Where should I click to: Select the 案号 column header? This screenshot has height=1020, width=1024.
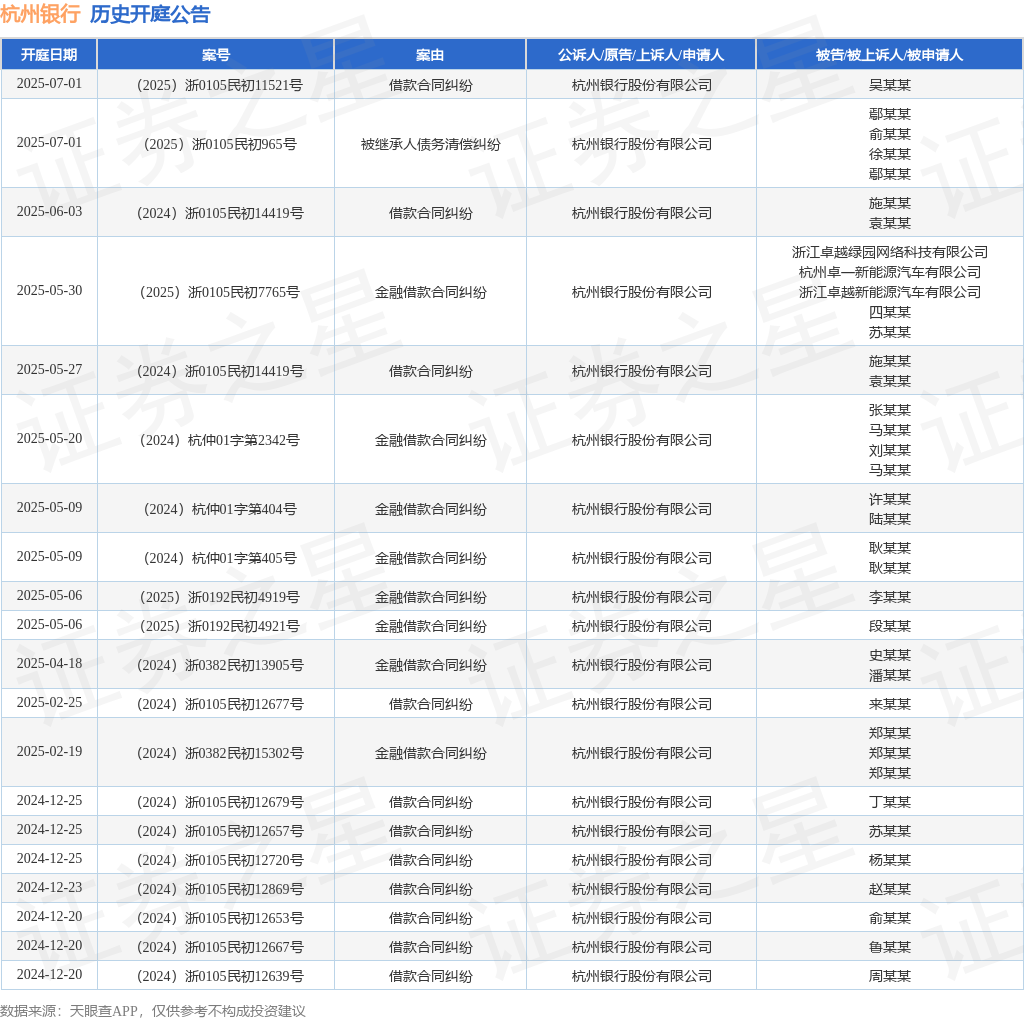click(216, 55)
